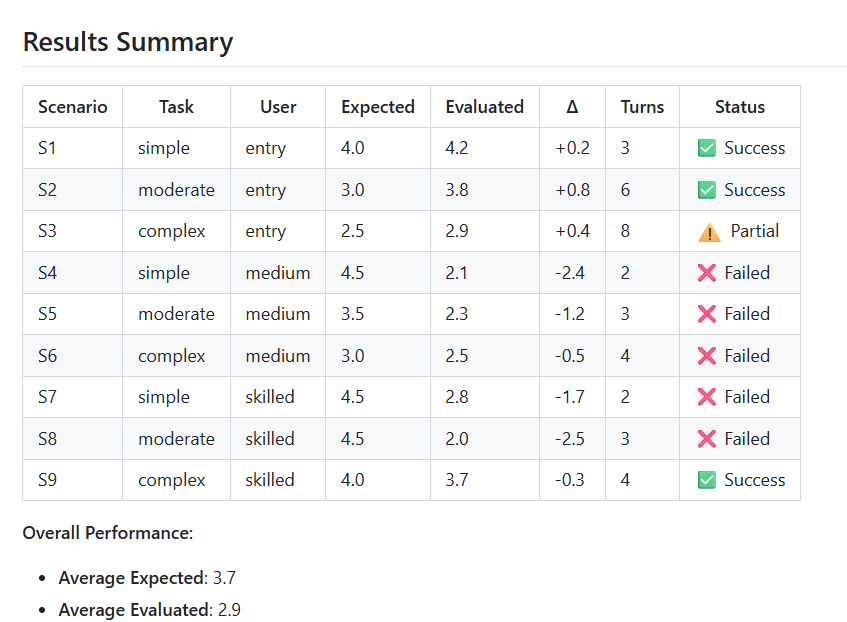Click the green checkmark icon in row S1
Viewport: 847px width, 622px height.
(707, 148)
